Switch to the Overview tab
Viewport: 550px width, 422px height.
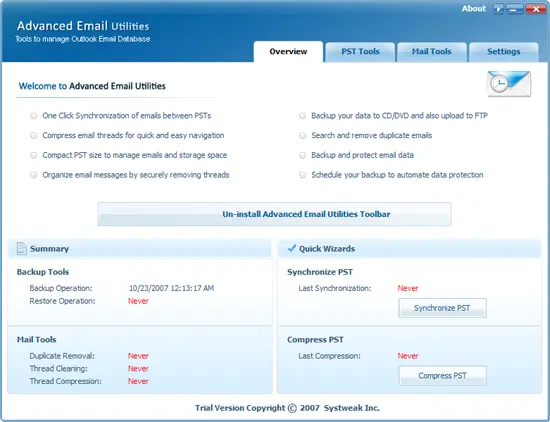288,52
